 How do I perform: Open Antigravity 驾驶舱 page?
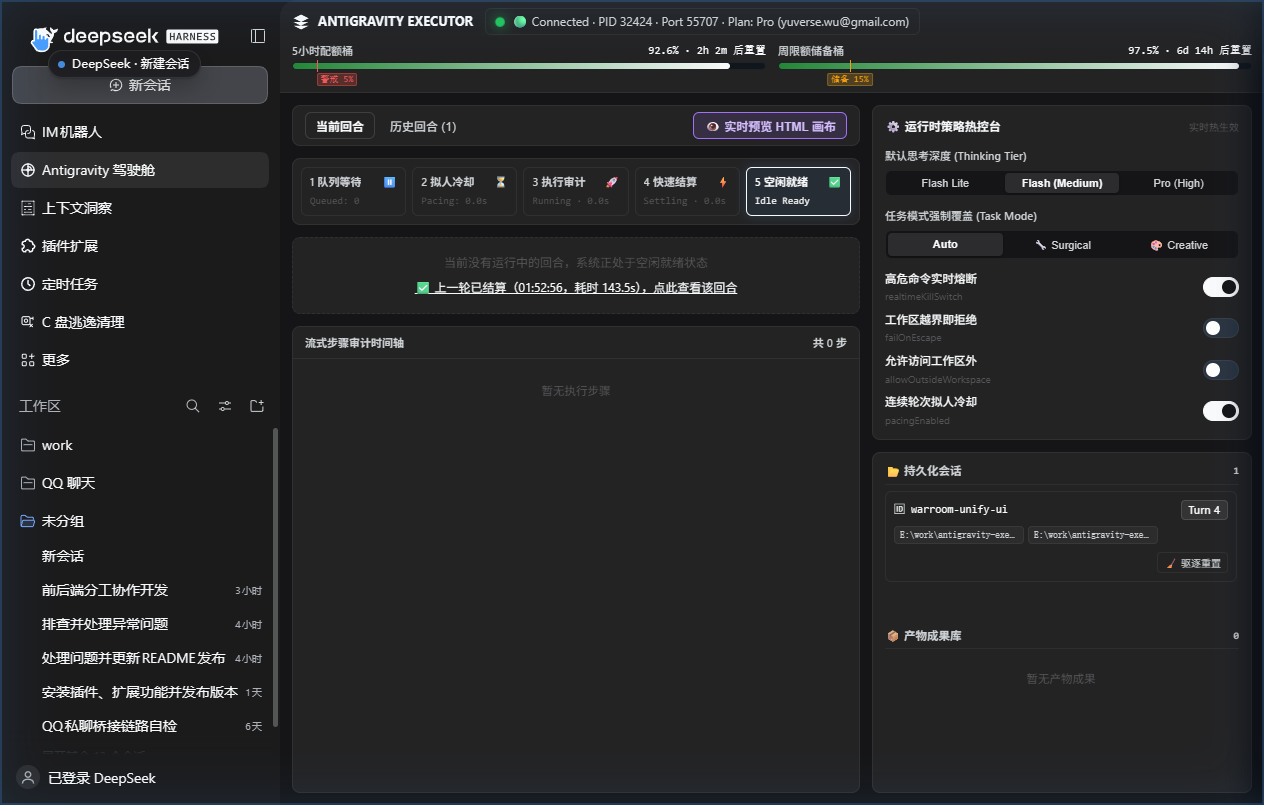[140, 170]
